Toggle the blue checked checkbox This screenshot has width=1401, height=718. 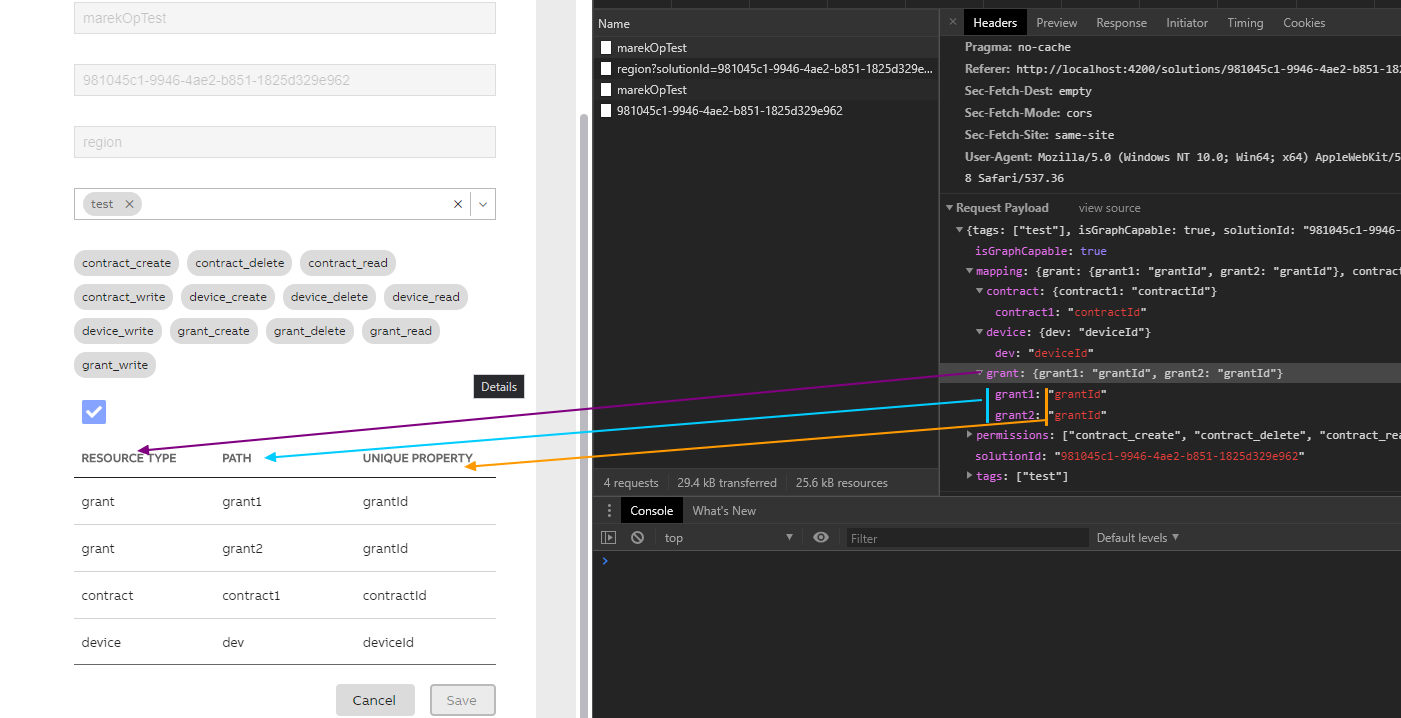tap(94, 412)
